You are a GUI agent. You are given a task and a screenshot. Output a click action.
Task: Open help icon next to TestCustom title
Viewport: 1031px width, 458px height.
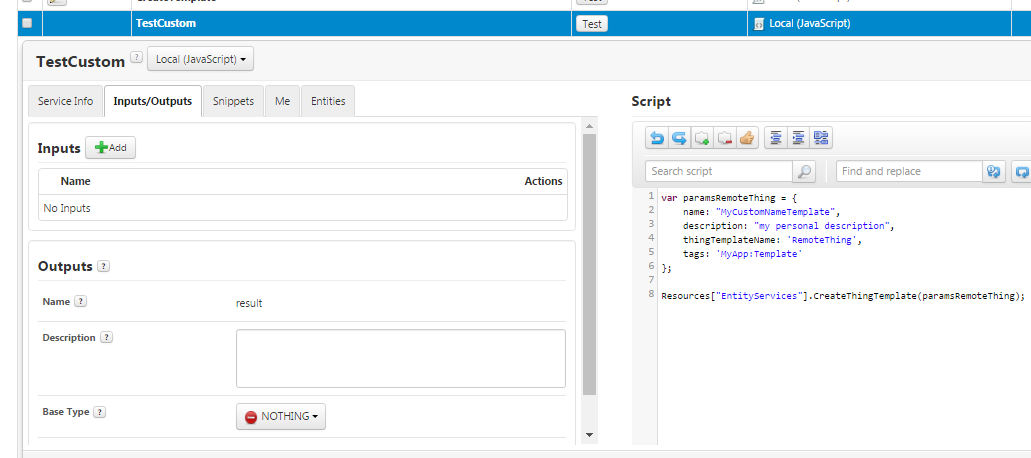click(x=136, y=57)
